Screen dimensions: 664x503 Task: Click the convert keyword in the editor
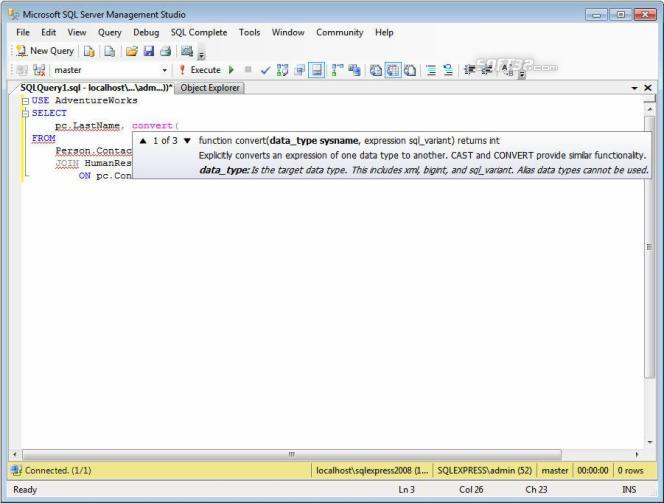(152, 126)
